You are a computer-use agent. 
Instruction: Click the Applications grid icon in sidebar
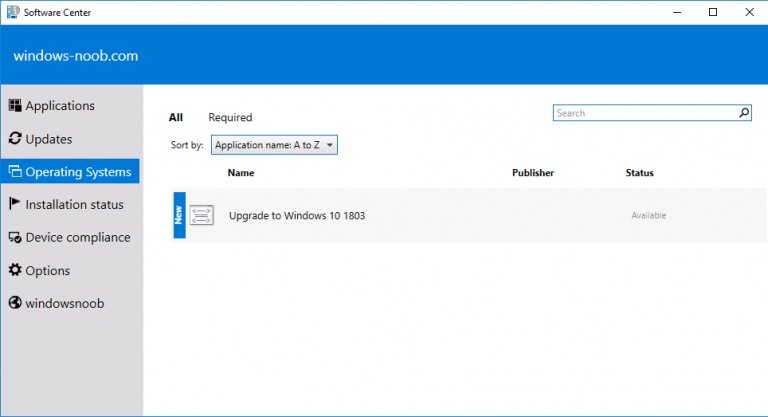(x=15, y=105)
